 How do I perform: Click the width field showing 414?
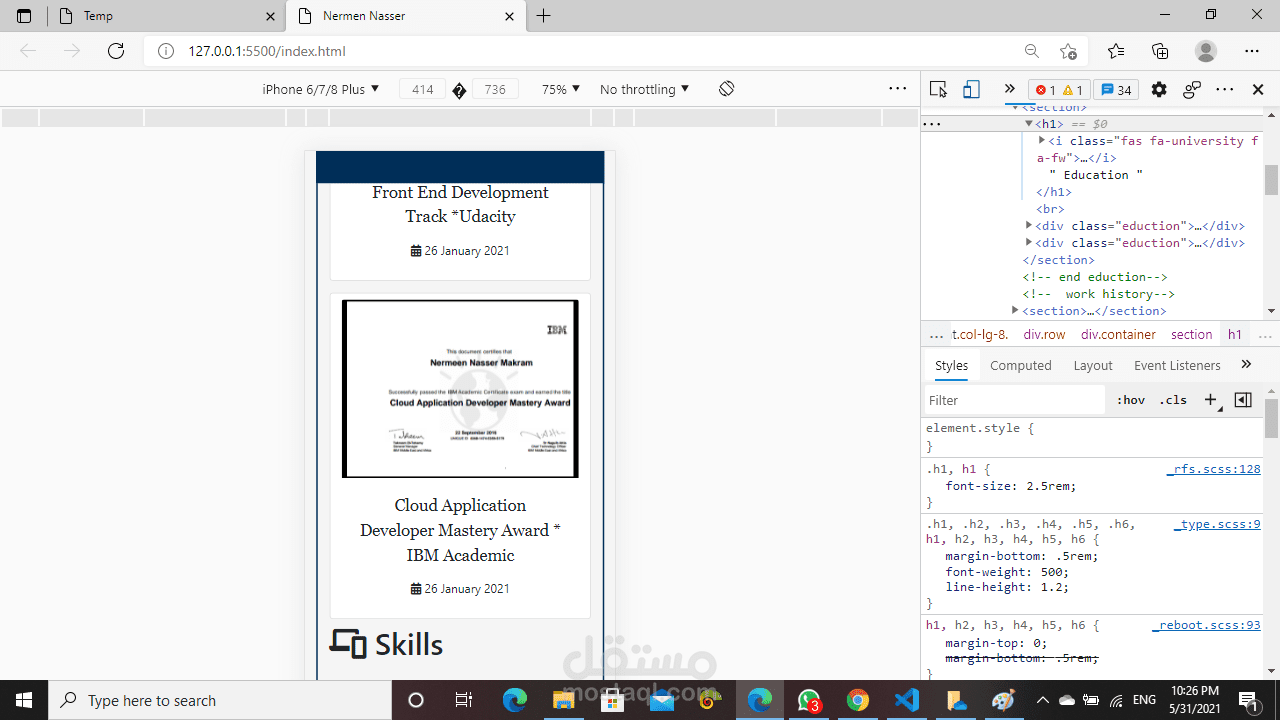point(422,89)
